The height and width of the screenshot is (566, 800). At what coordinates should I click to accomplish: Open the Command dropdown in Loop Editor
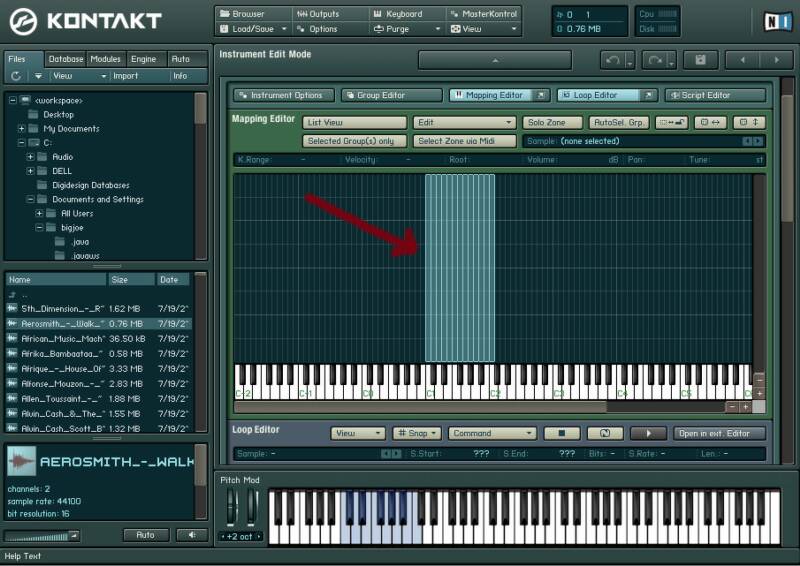coord(492,433)
